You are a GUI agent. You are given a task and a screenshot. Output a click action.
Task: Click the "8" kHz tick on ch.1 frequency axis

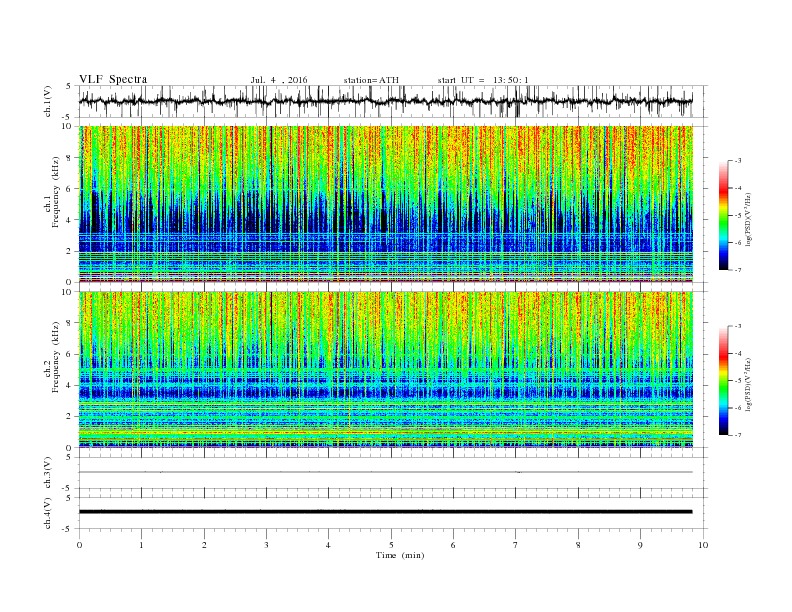click(x=70, y=158)
